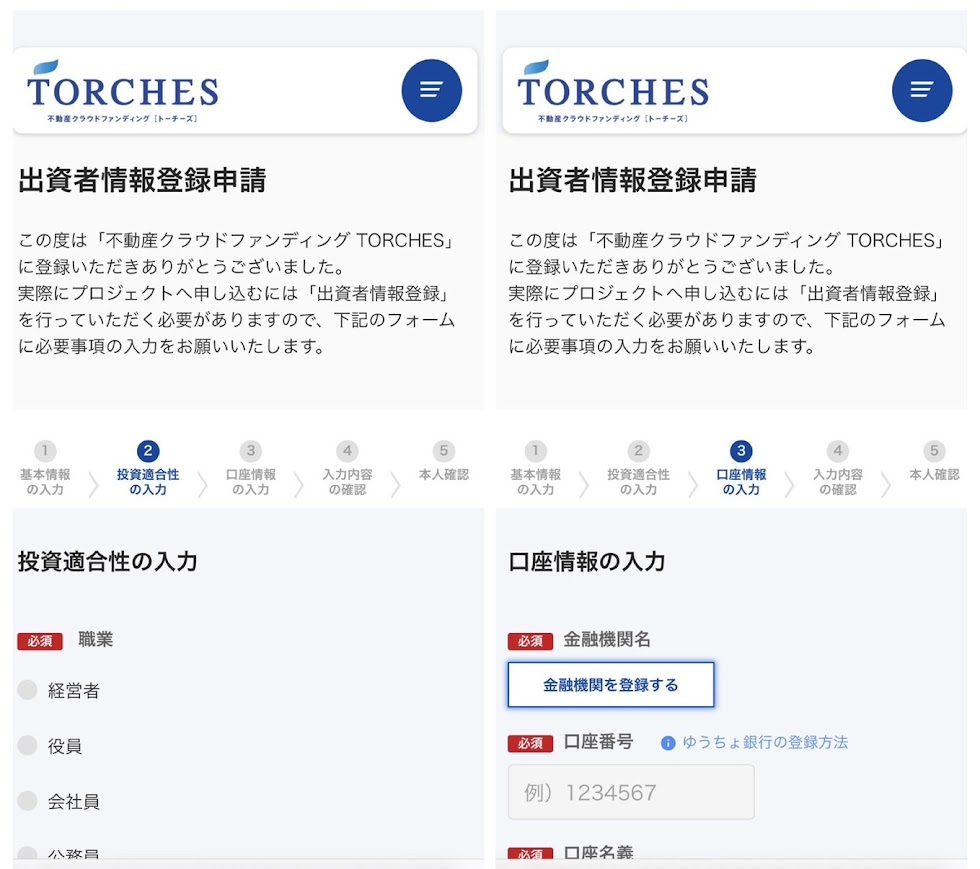The width and height of the screenshot is (980, 869).
Task: Select the 経営者 occupation radio button
Action: pos(28,690)
